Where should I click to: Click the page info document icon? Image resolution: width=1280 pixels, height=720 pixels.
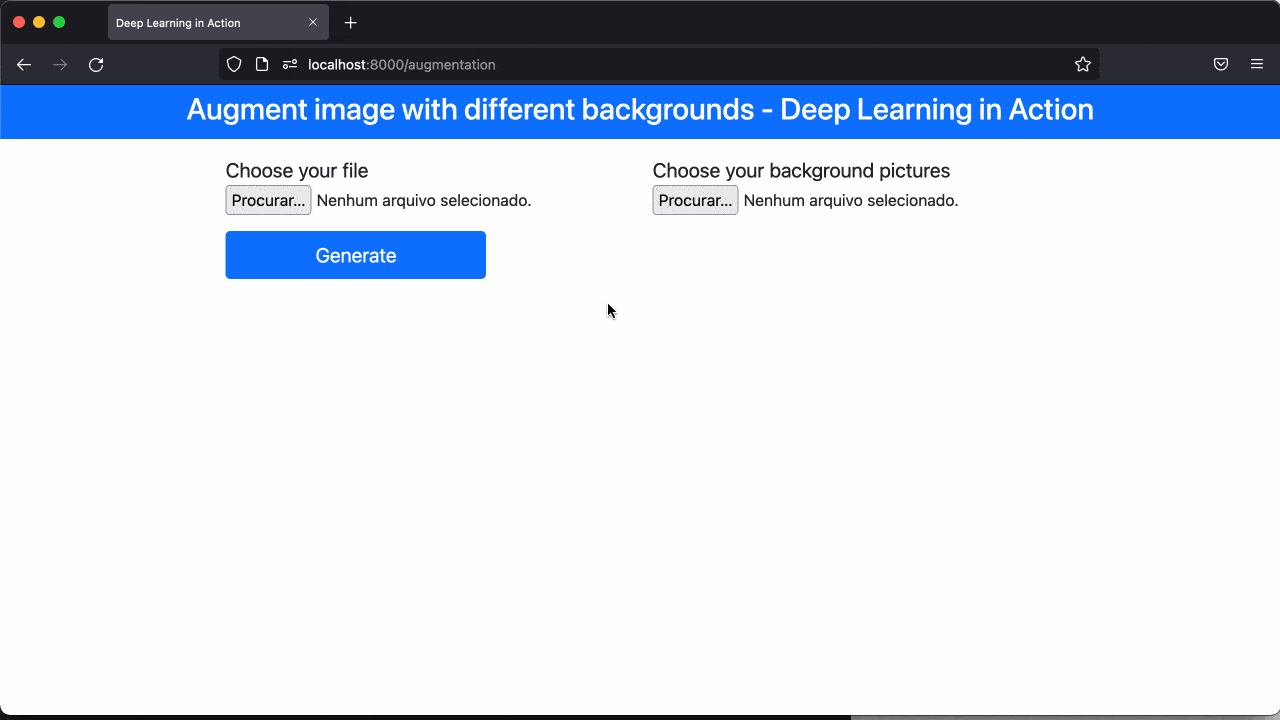click(262, 64)
